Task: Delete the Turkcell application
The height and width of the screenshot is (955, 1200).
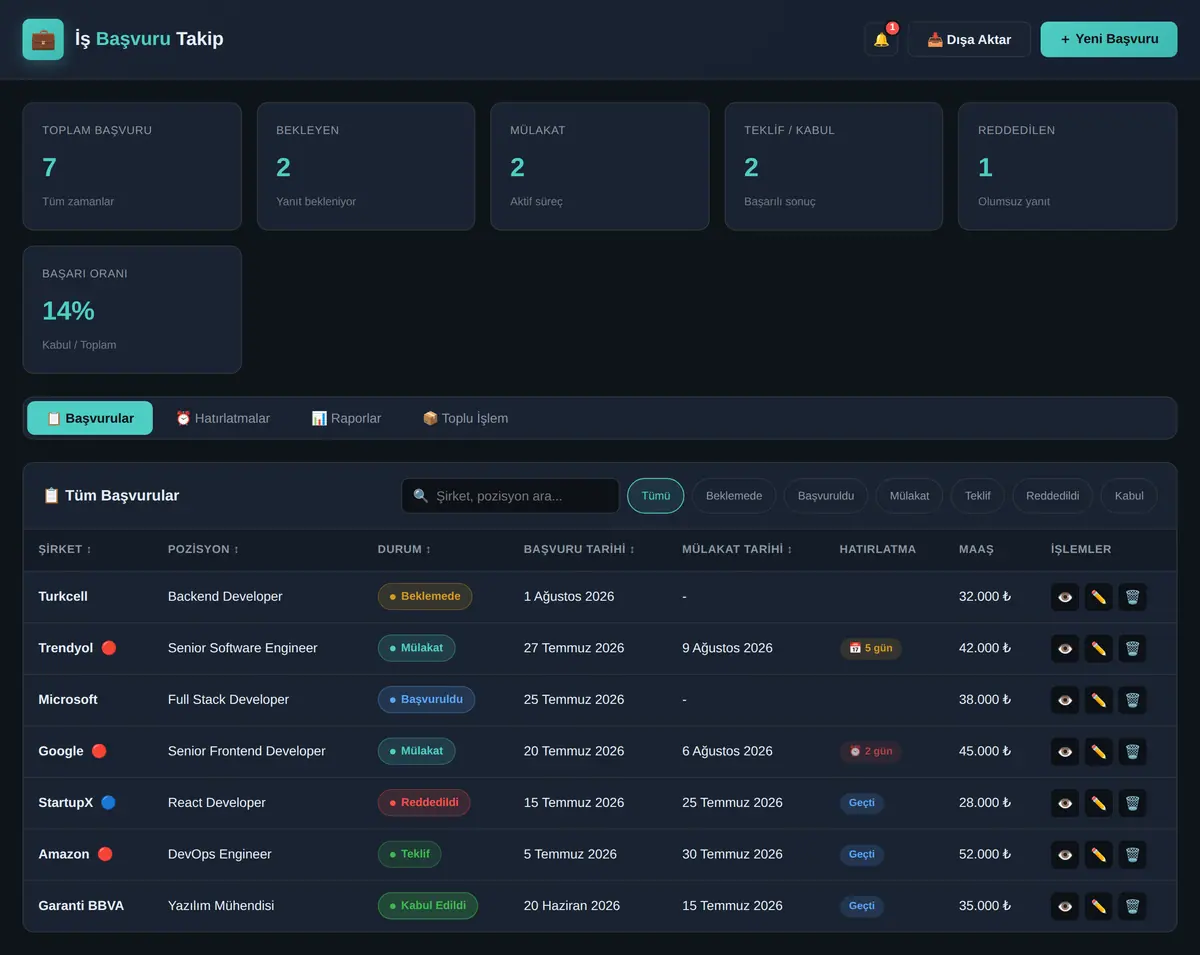Action: pos(1132,597)
